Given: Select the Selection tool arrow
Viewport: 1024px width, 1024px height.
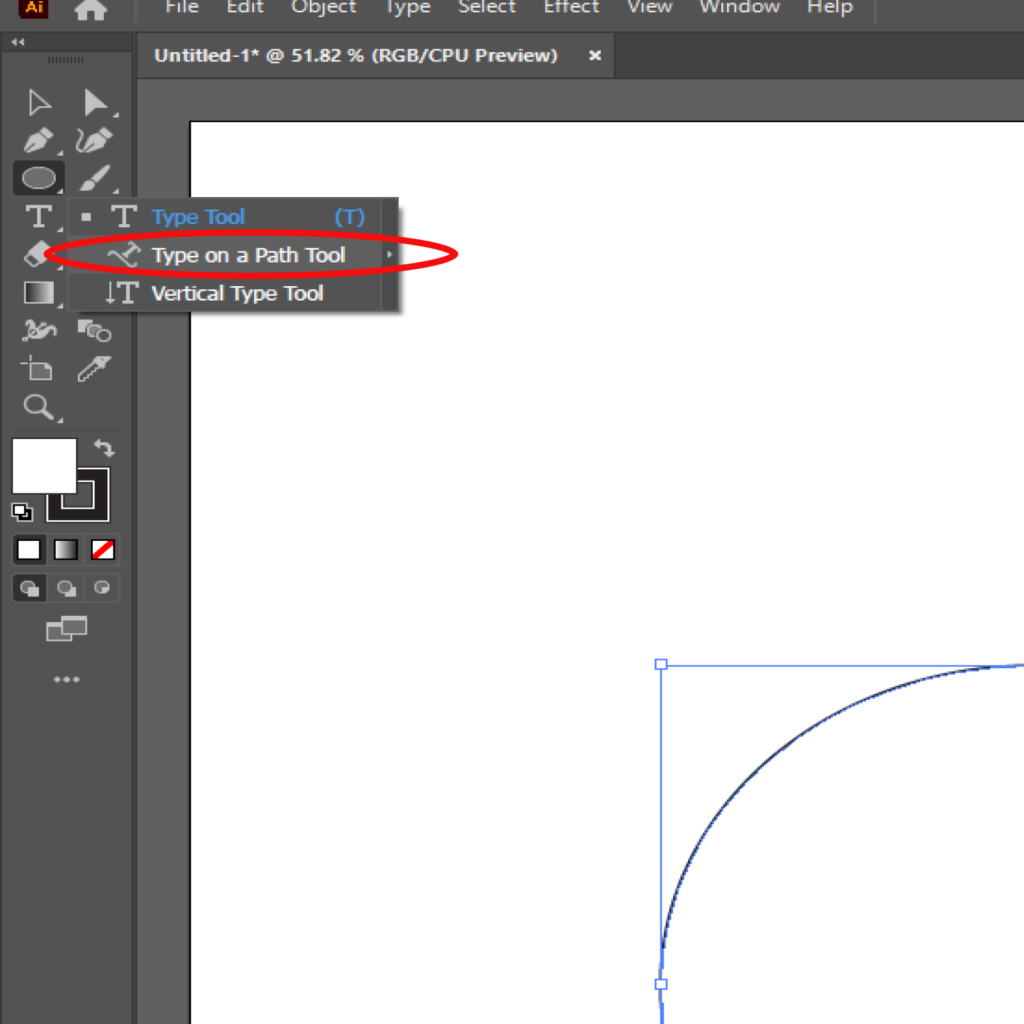Looking at the screenshot, I should (39, 103).
